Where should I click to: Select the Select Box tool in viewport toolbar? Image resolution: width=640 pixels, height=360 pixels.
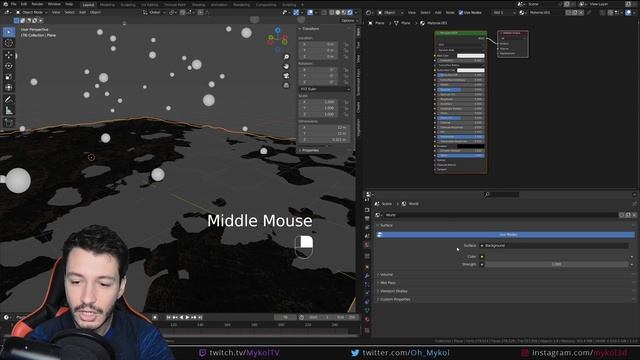[x=9, y=32]
